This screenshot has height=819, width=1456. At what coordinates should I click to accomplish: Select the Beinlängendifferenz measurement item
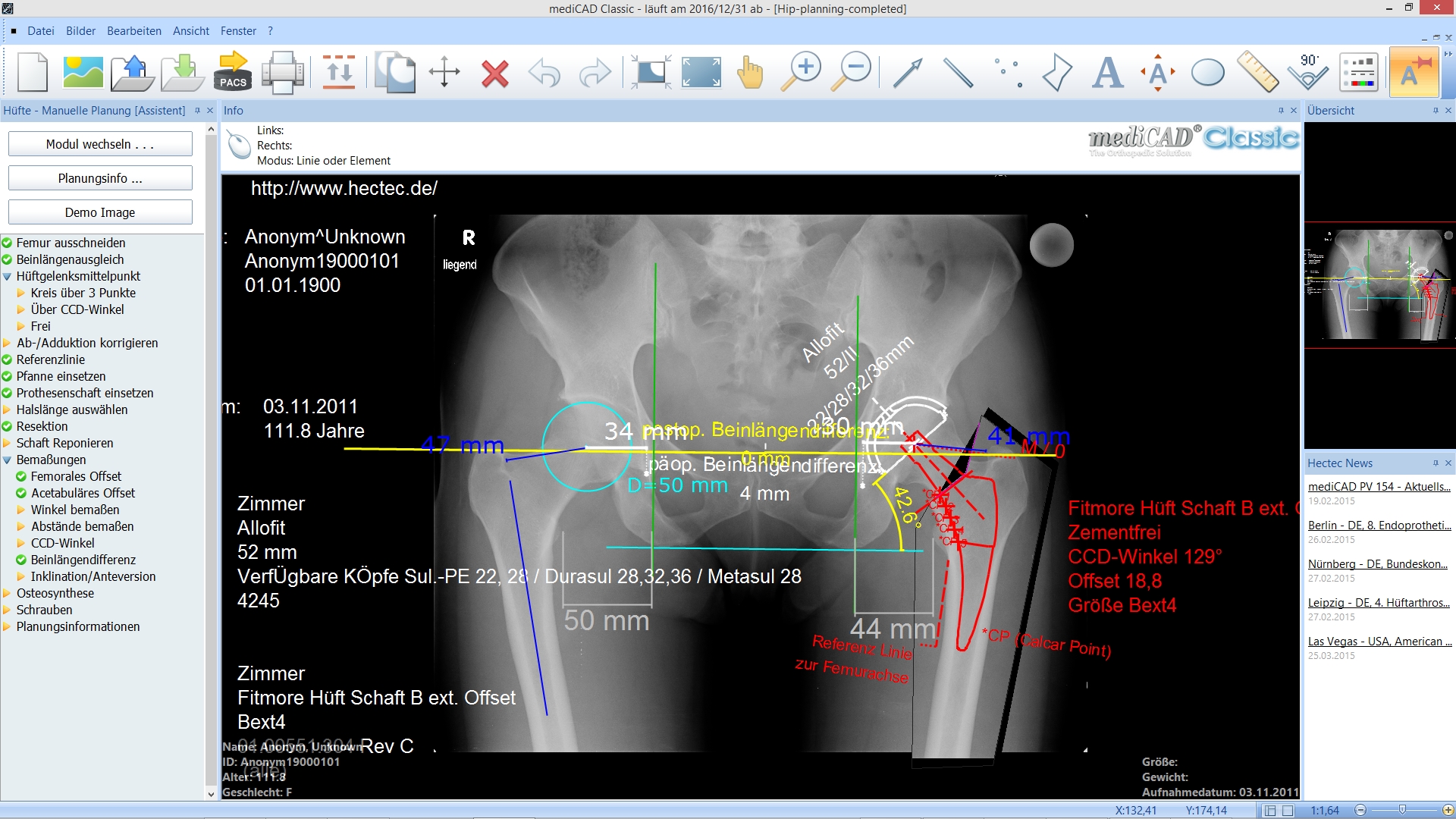pos(83,560)
